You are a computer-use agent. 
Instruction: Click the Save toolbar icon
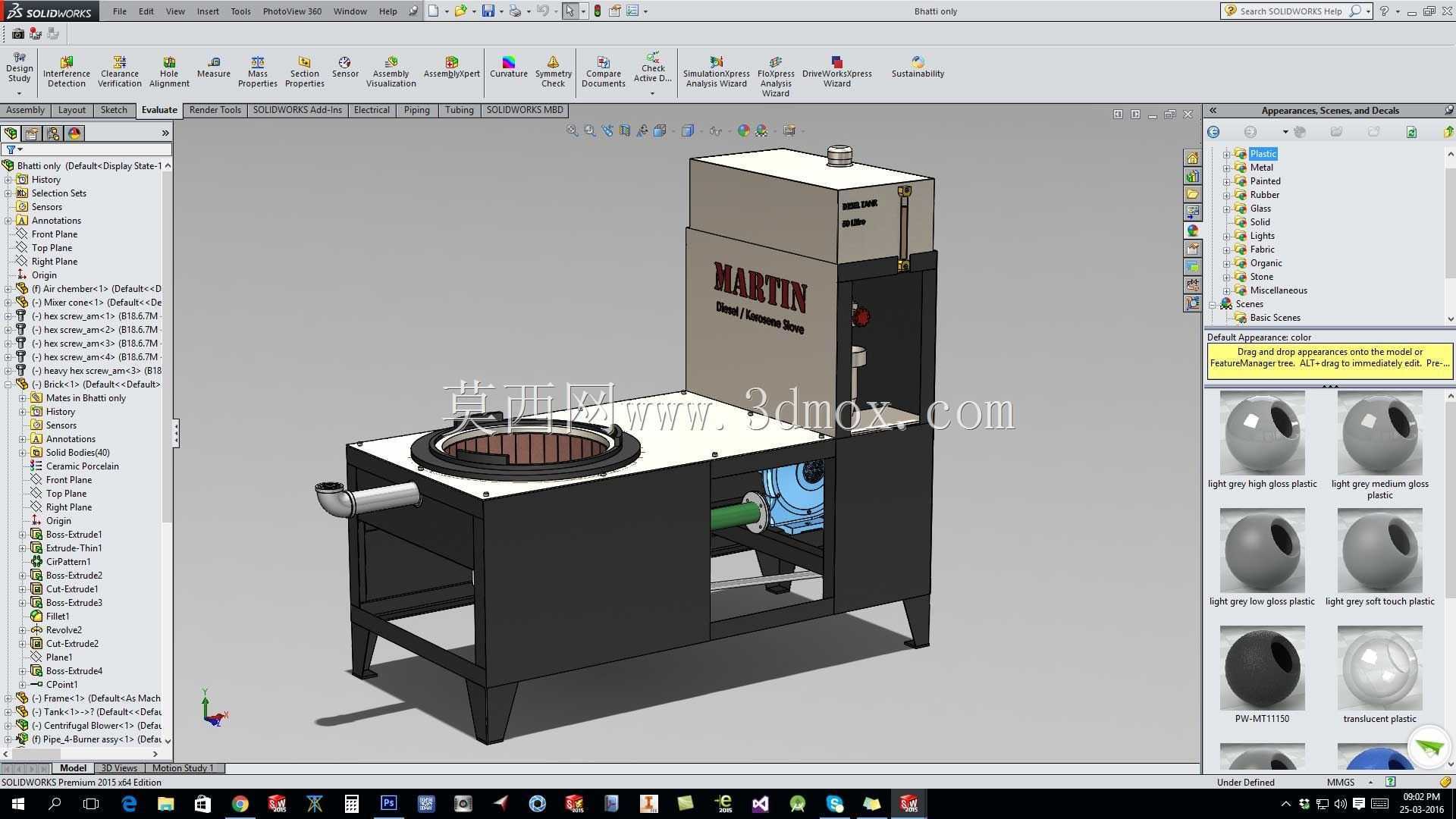coord(488,11)
